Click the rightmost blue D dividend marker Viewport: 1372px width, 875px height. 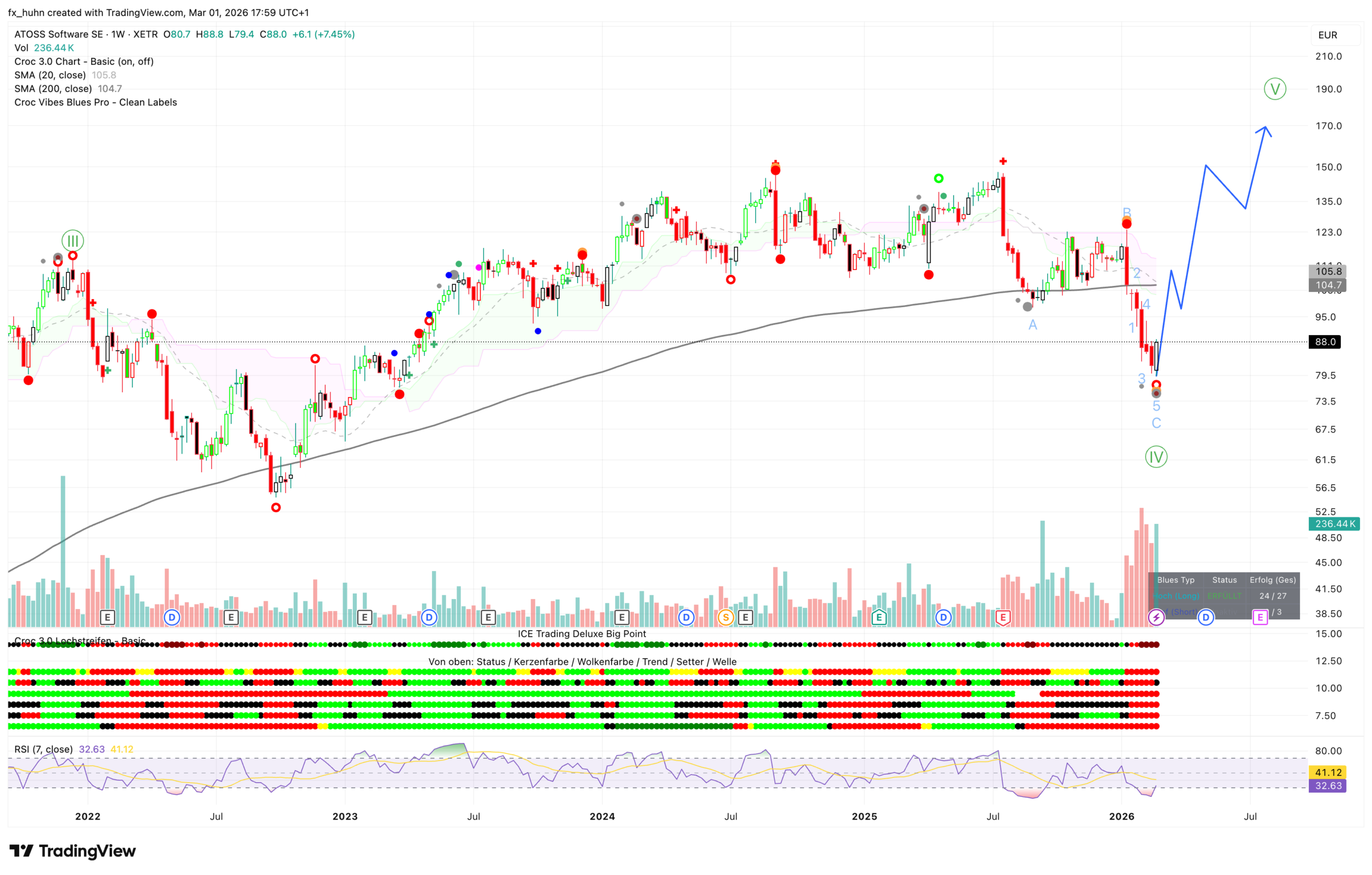(x=1206, y=617)
